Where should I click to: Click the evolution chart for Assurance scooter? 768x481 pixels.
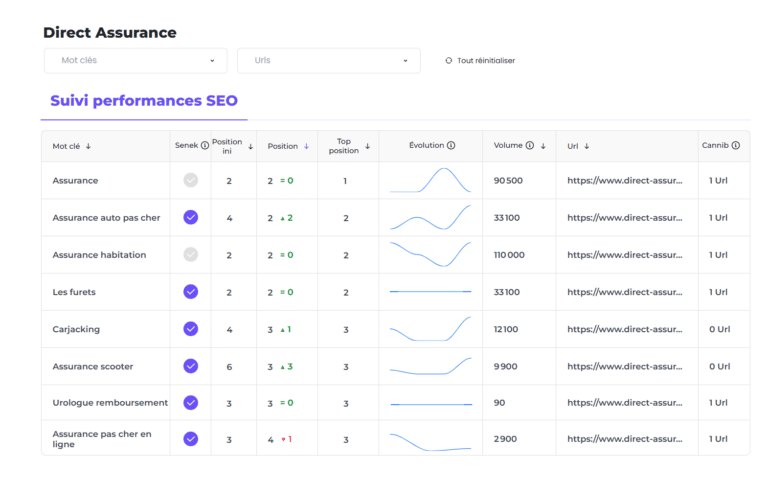click(x=430, y=366)
